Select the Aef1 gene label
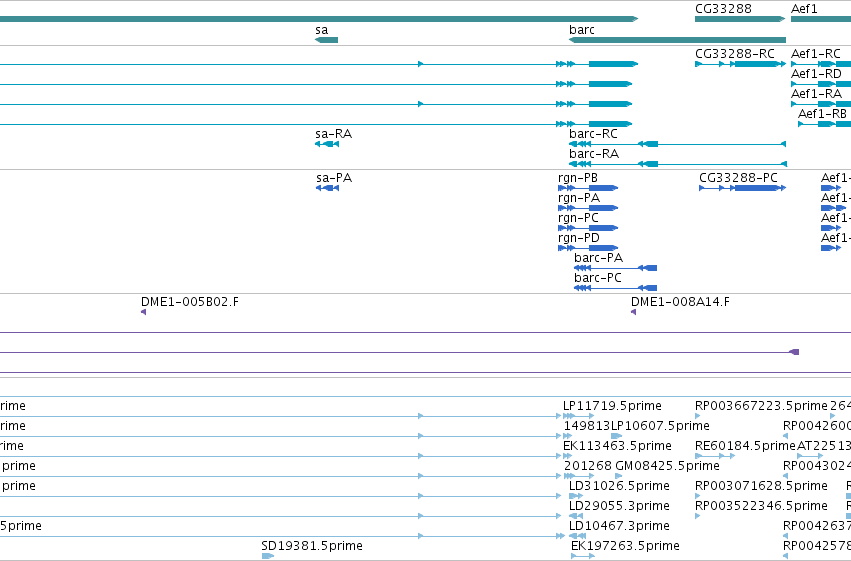The height and width of the screenshot is (561, 851). coord(804,9)
